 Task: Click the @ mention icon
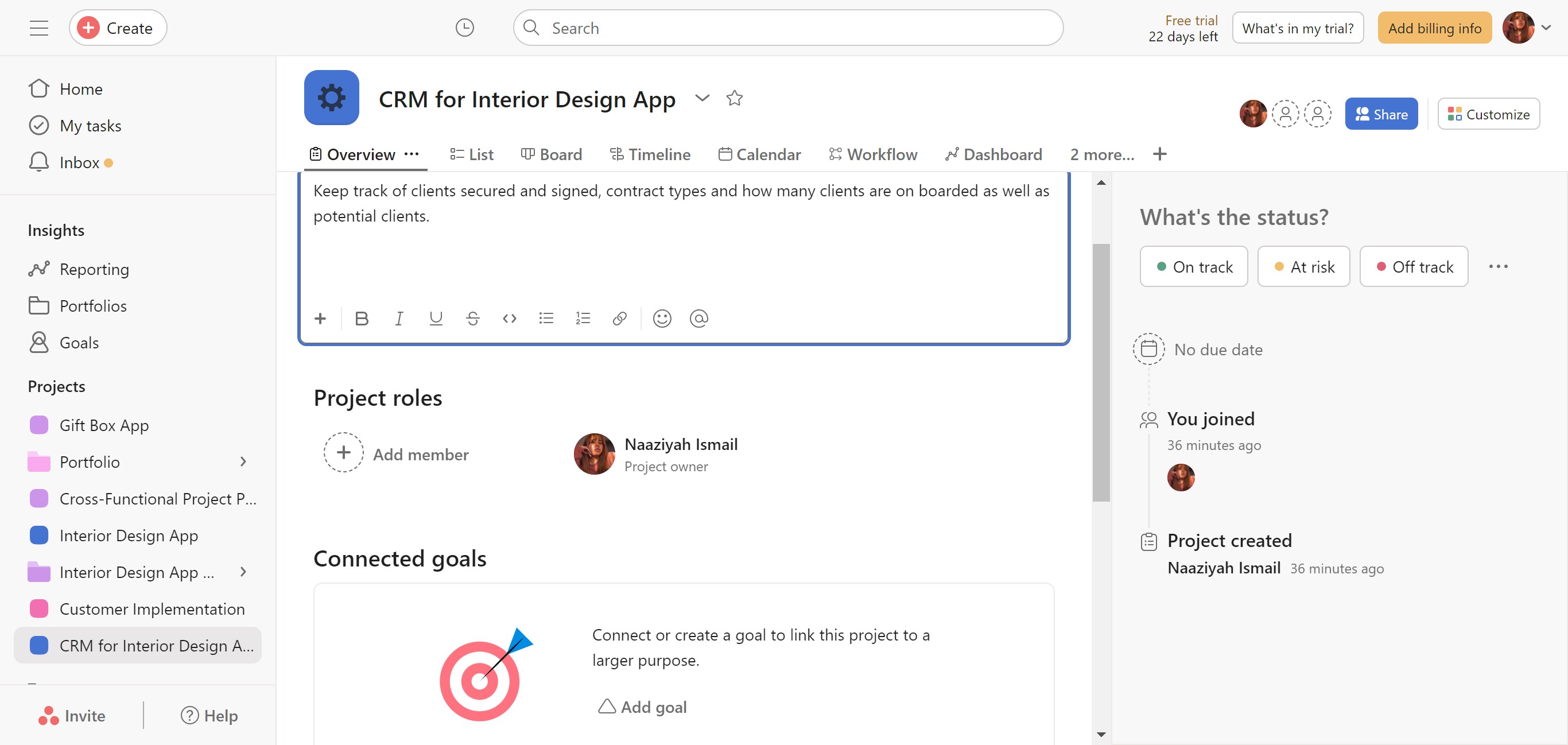click(x=699, y=319)
